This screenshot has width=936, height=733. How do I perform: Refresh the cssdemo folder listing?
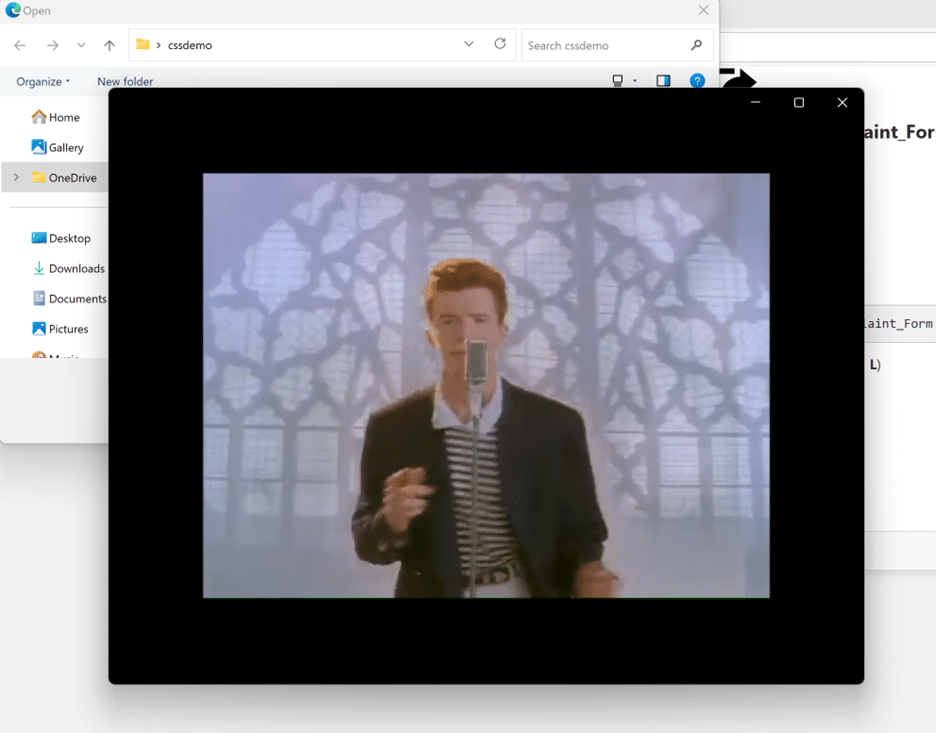[x=500, y=44]
